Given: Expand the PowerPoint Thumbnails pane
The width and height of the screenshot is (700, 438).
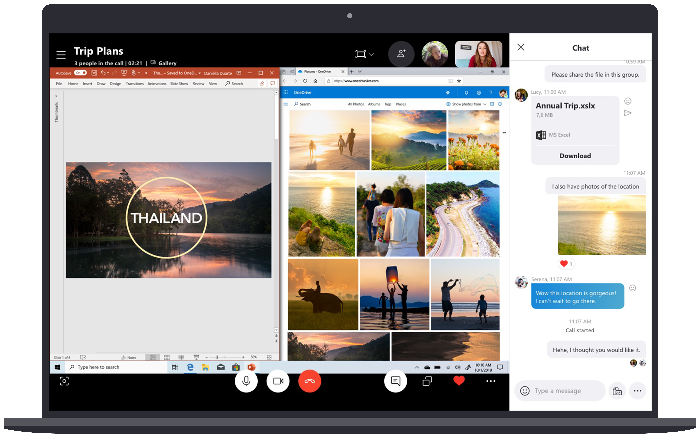Looking at the screenshot, I should tap(56, 96).
